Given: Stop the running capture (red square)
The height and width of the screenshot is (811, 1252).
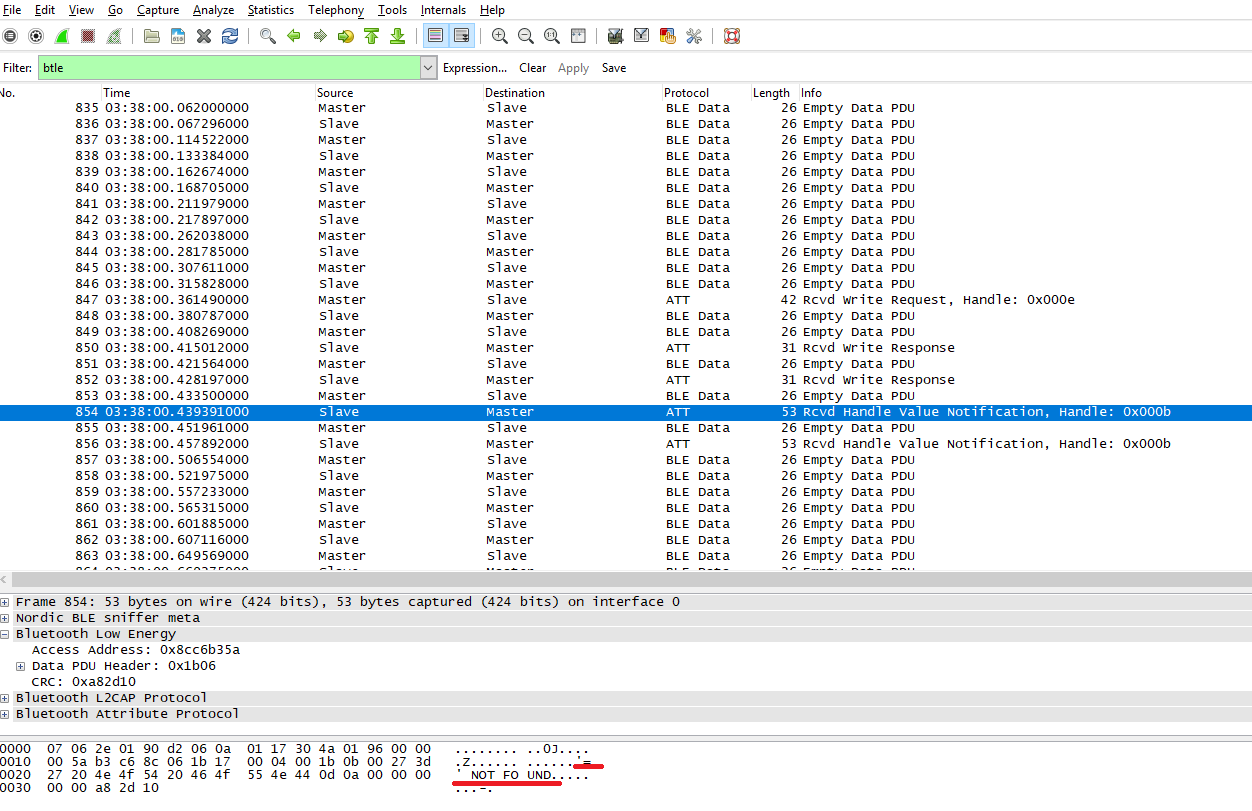Looking at the screenshot, I should 88,36.
